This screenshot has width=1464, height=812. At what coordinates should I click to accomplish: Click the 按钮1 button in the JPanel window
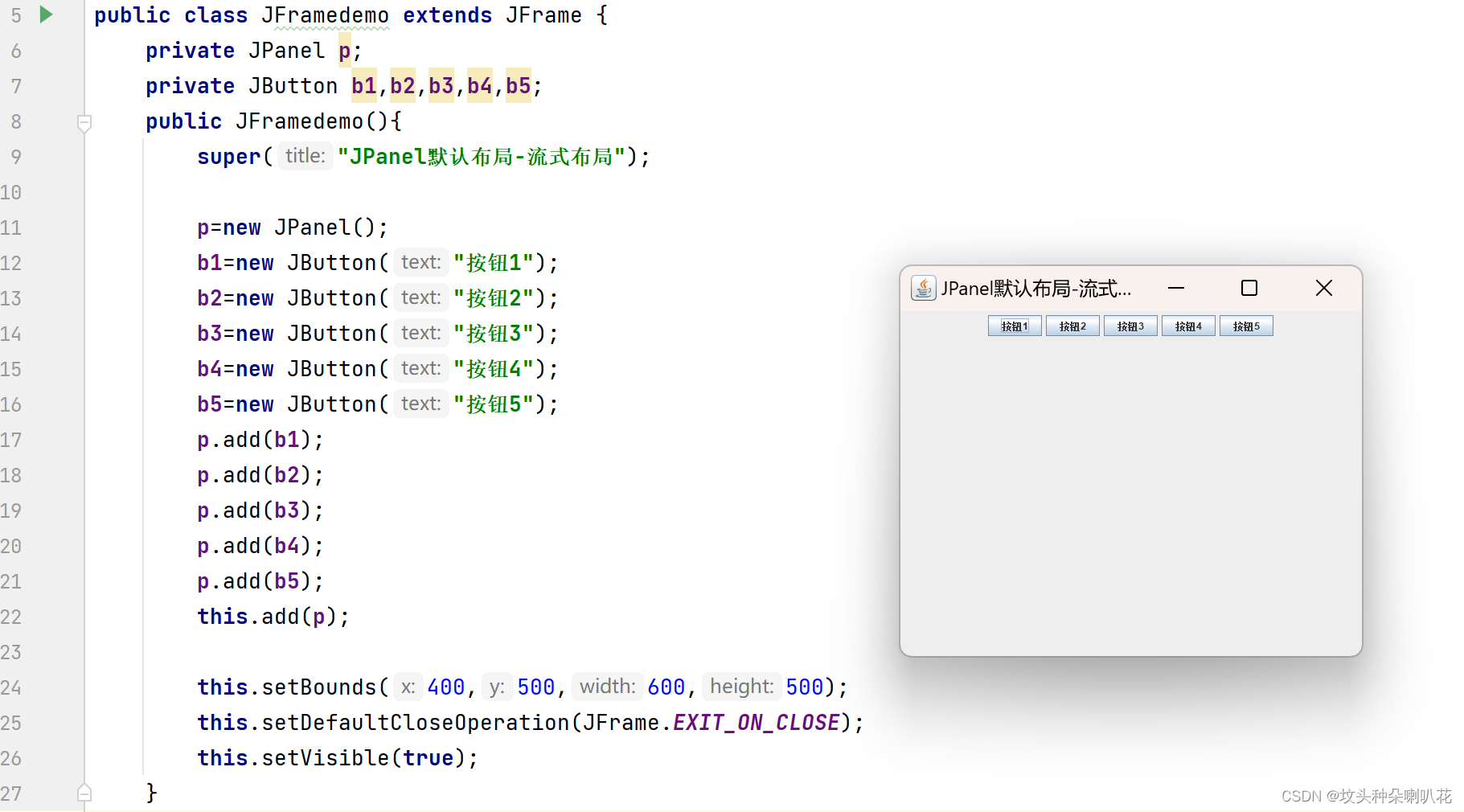1015,326
